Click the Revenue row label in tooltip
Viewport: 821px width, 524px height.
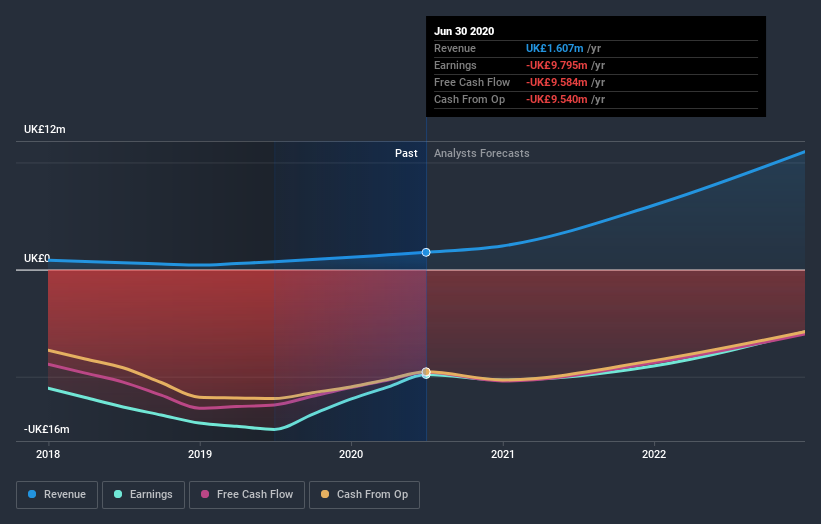click(454, 48)
